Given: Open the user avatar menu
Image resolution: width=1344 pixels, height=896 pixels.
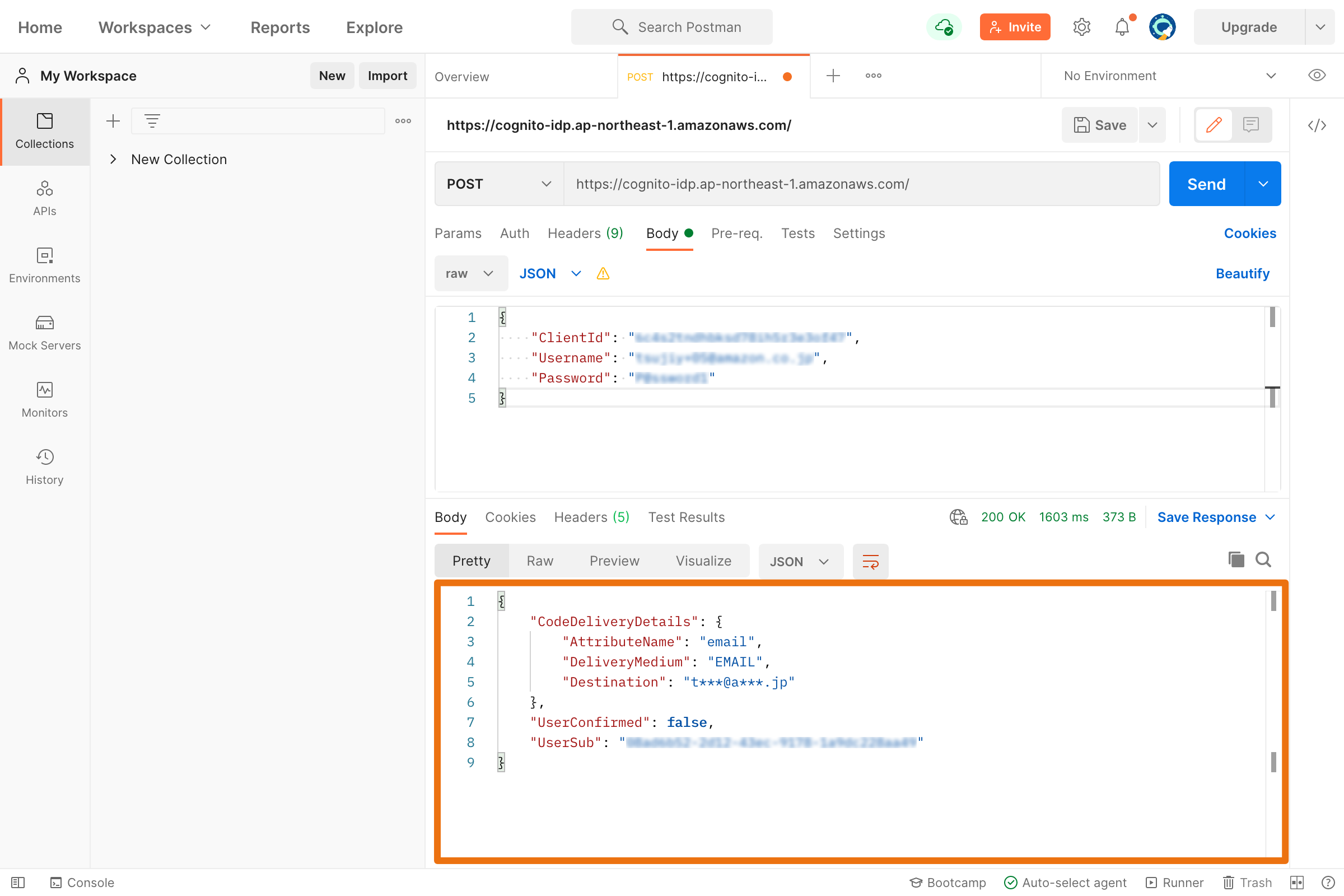Looking at the screenshot, I should [1163, 27].
